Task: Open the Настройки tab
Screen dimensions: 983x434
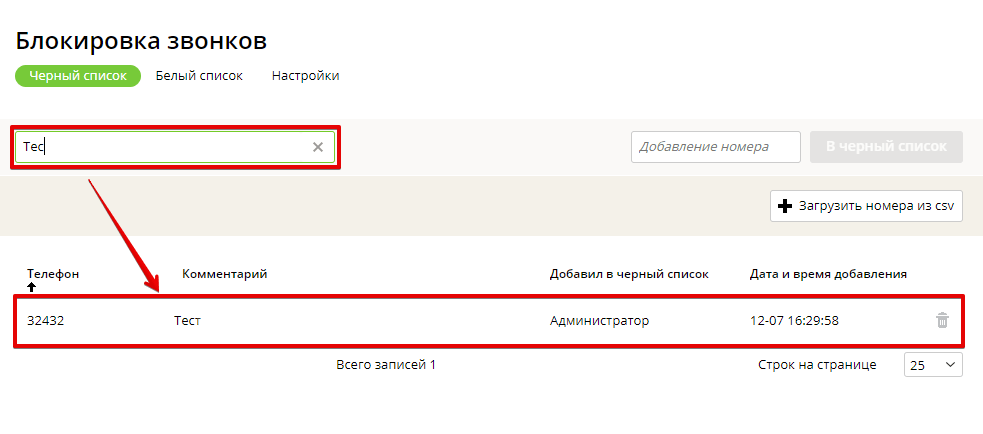Action: pos(305,76)
